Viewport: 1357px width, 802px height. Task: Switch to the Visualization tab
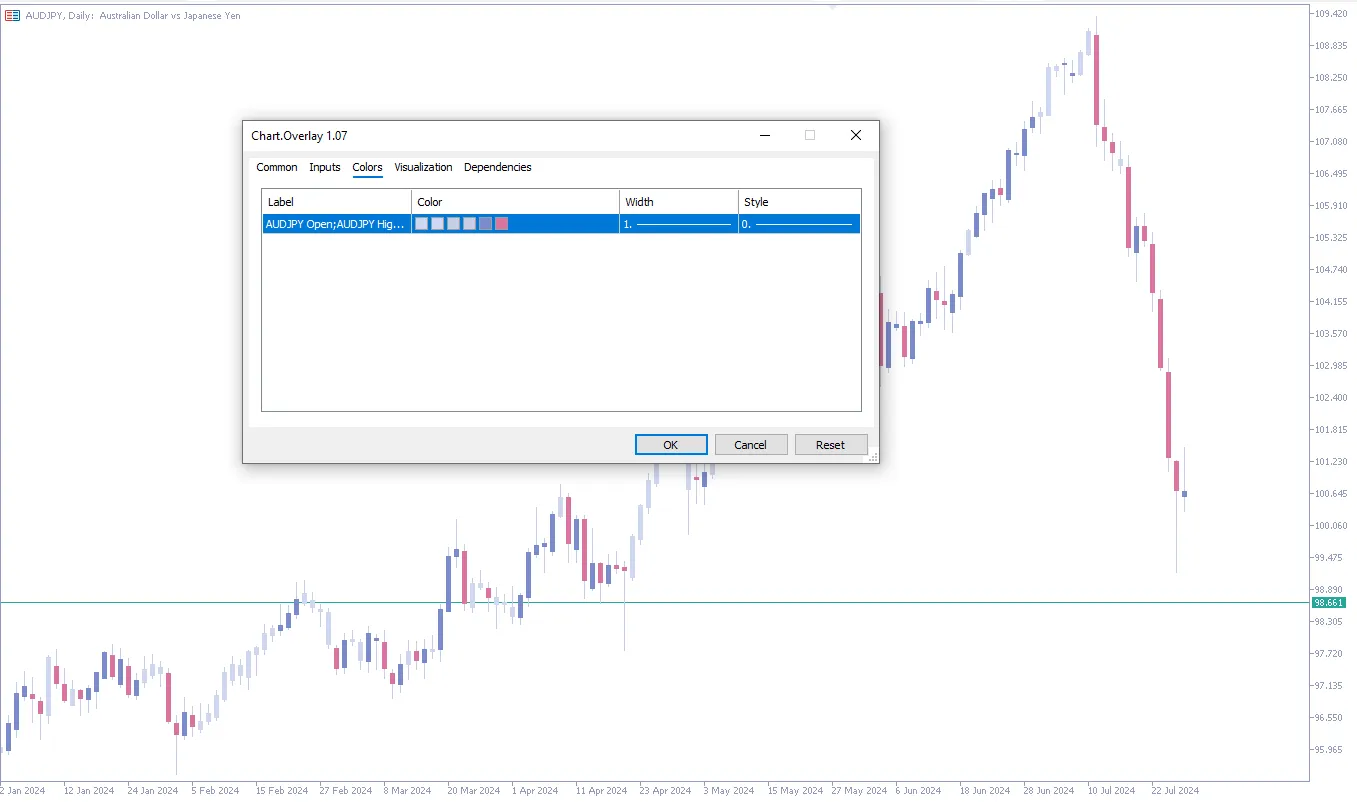click(423, 167)
